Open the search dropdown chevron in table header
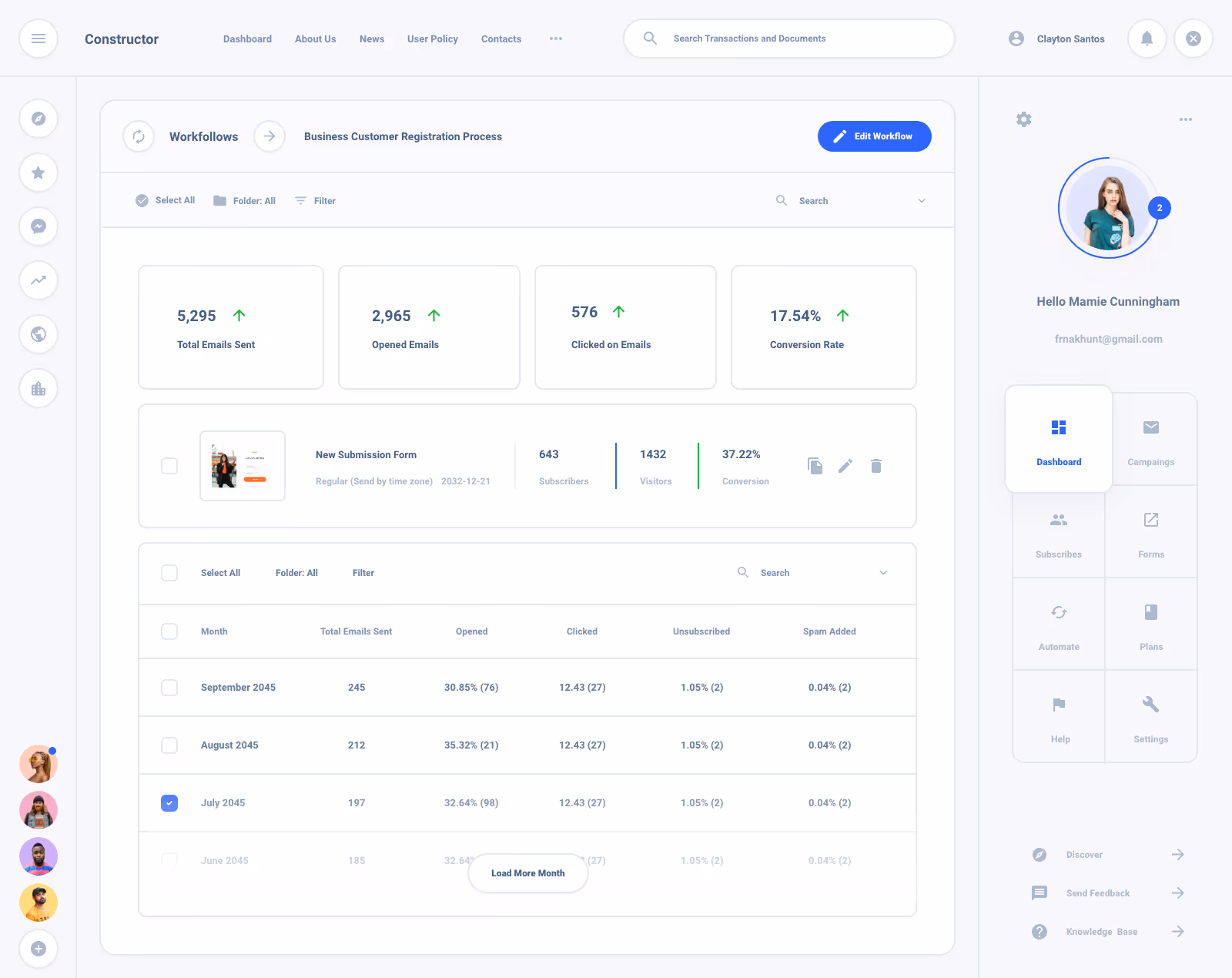1232x978 pixels. (882, 572)
